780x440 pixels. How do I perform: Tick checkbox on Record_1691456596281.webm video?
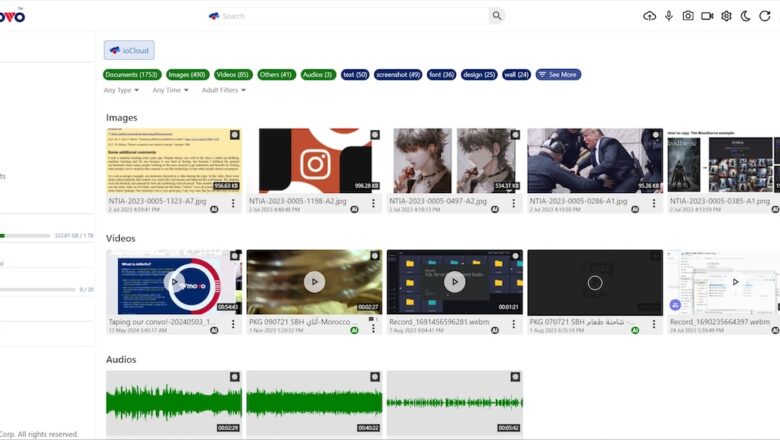[x=515, y=256]
